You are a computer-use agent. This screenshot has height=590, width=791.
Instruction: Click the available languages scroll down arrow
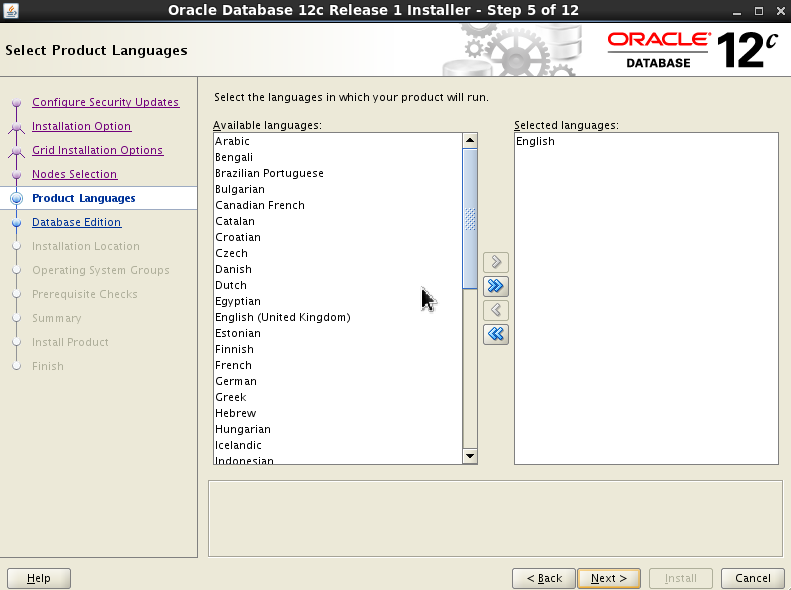[x=470, y=456]
